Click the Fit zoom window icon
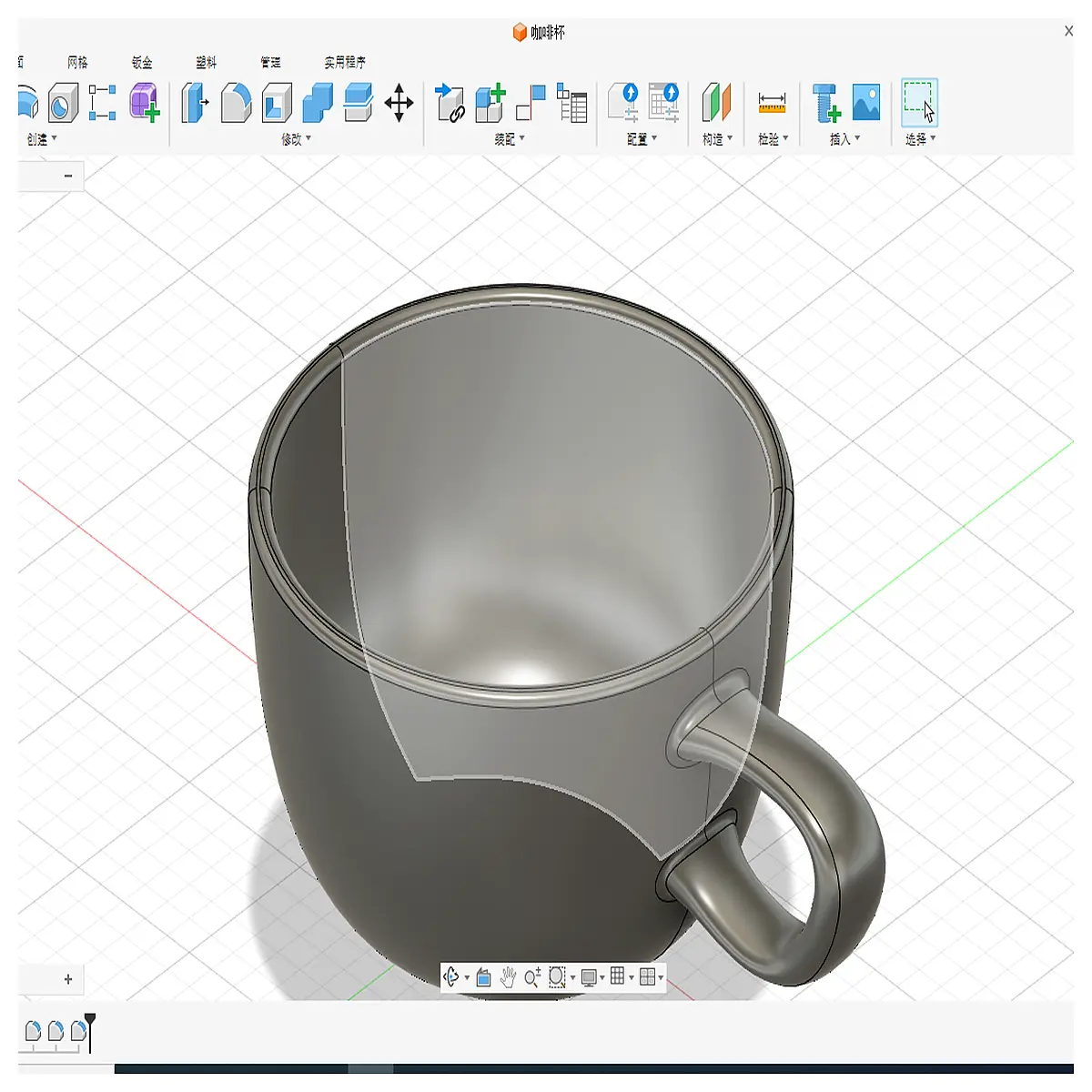 [x=557, y=977]
